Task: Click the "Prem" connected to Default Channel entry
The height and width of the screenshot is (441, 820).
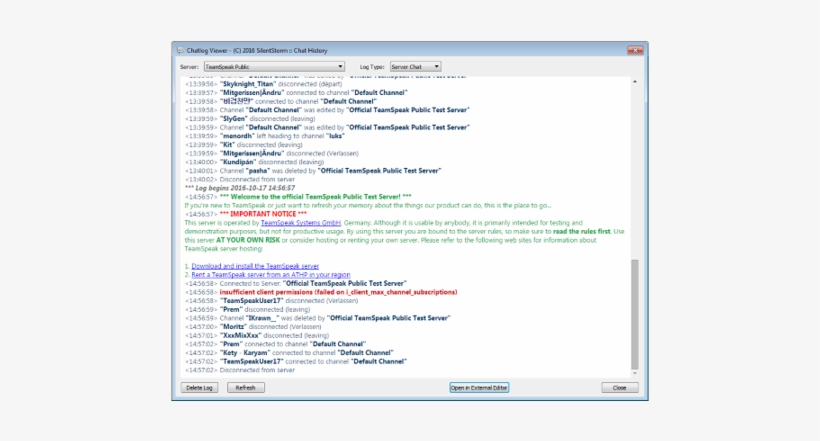Action: tap(276, 344)
